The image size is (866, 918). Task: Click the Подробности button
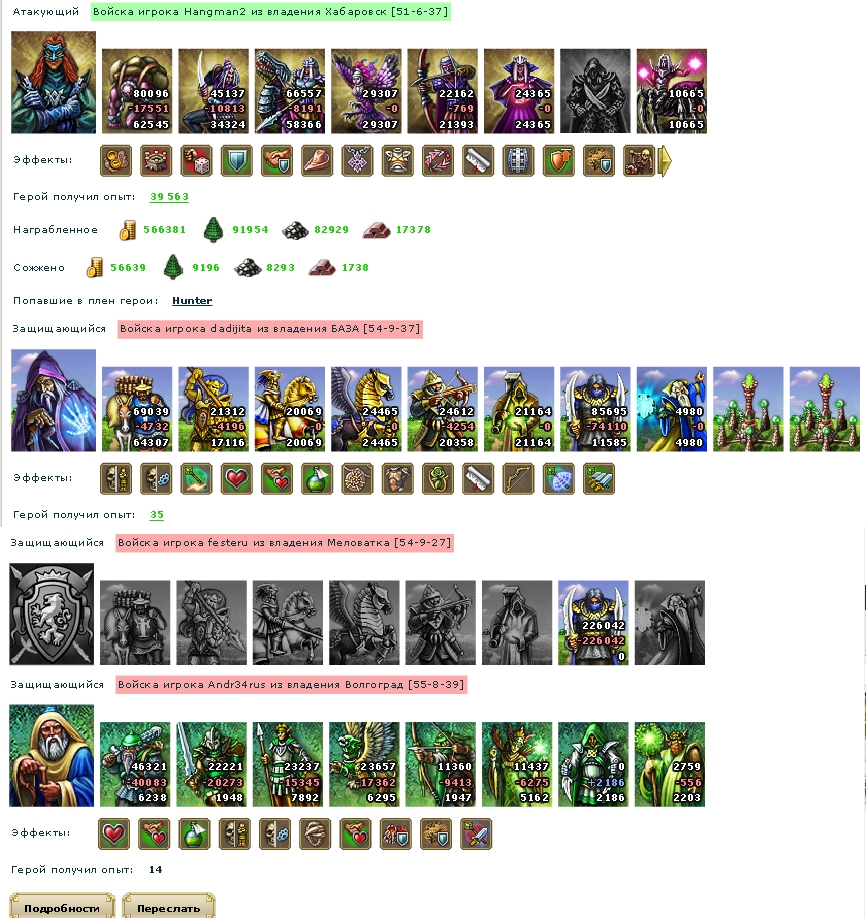(x=61, y=906)
